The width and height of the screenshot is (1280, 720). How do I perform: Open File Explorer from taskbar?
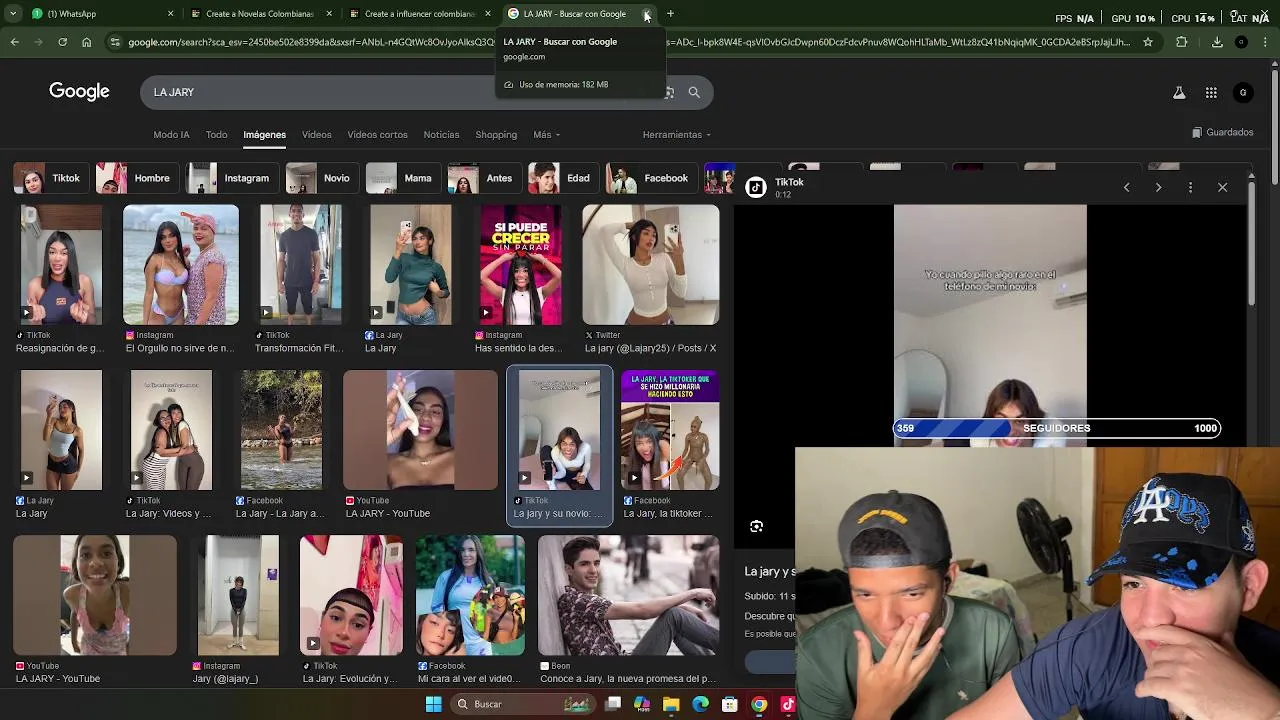tap(671, 704)
